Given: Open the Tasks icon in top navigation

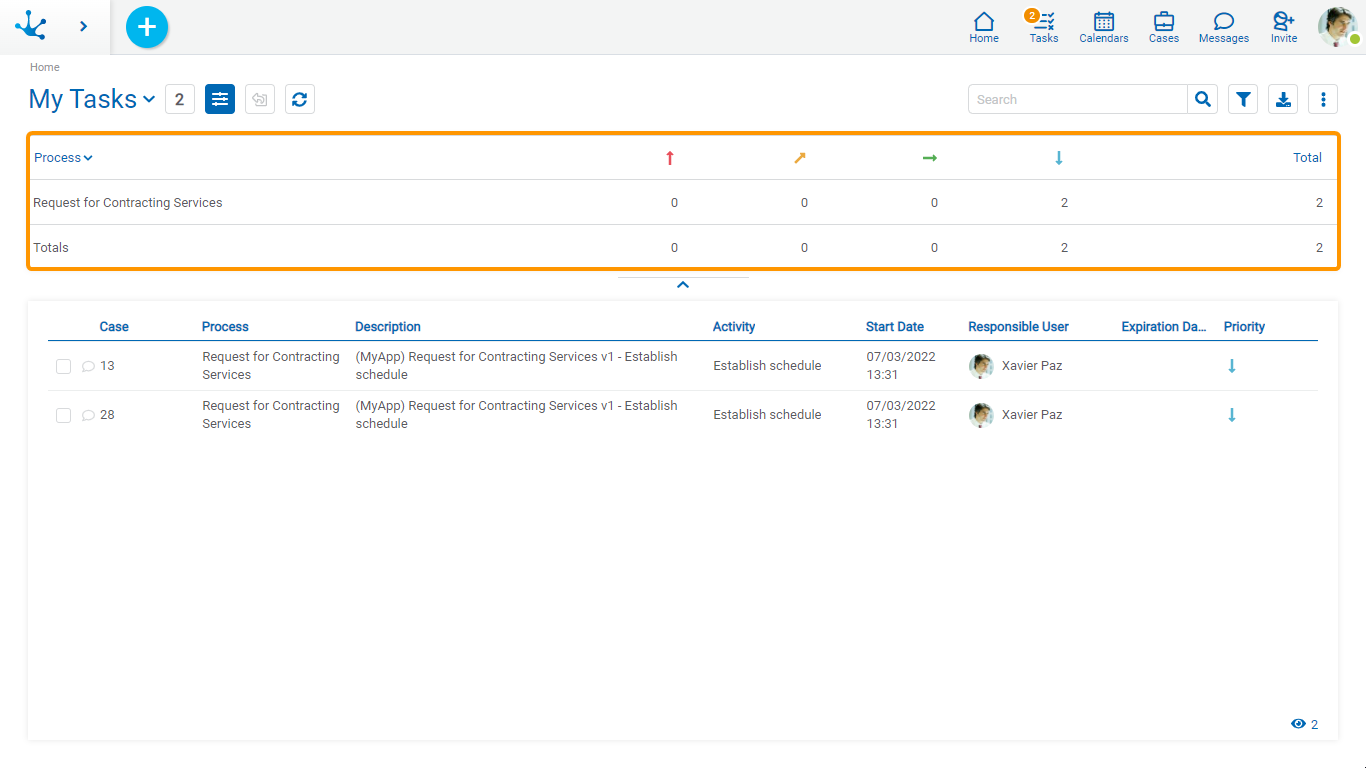Looking at the screenshot, I should click(1044, 27).
